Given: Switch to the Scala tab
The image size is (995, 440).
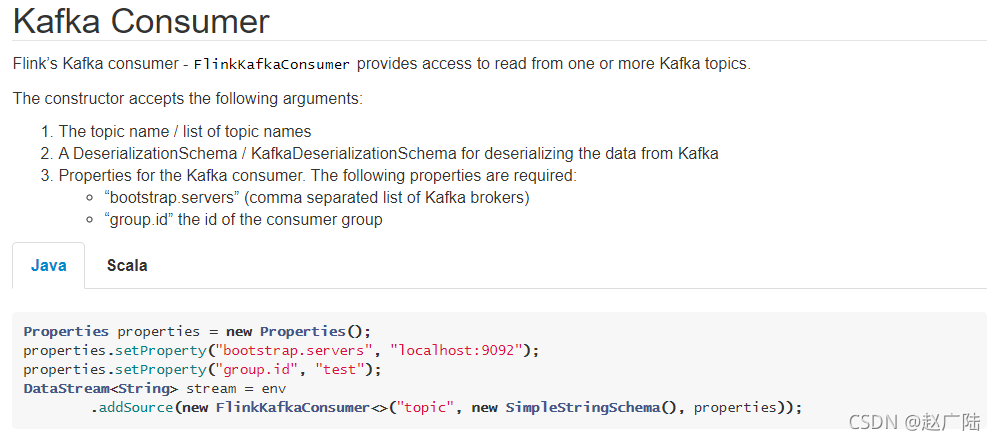Looking at the screenshot, I should click(127, 265).
